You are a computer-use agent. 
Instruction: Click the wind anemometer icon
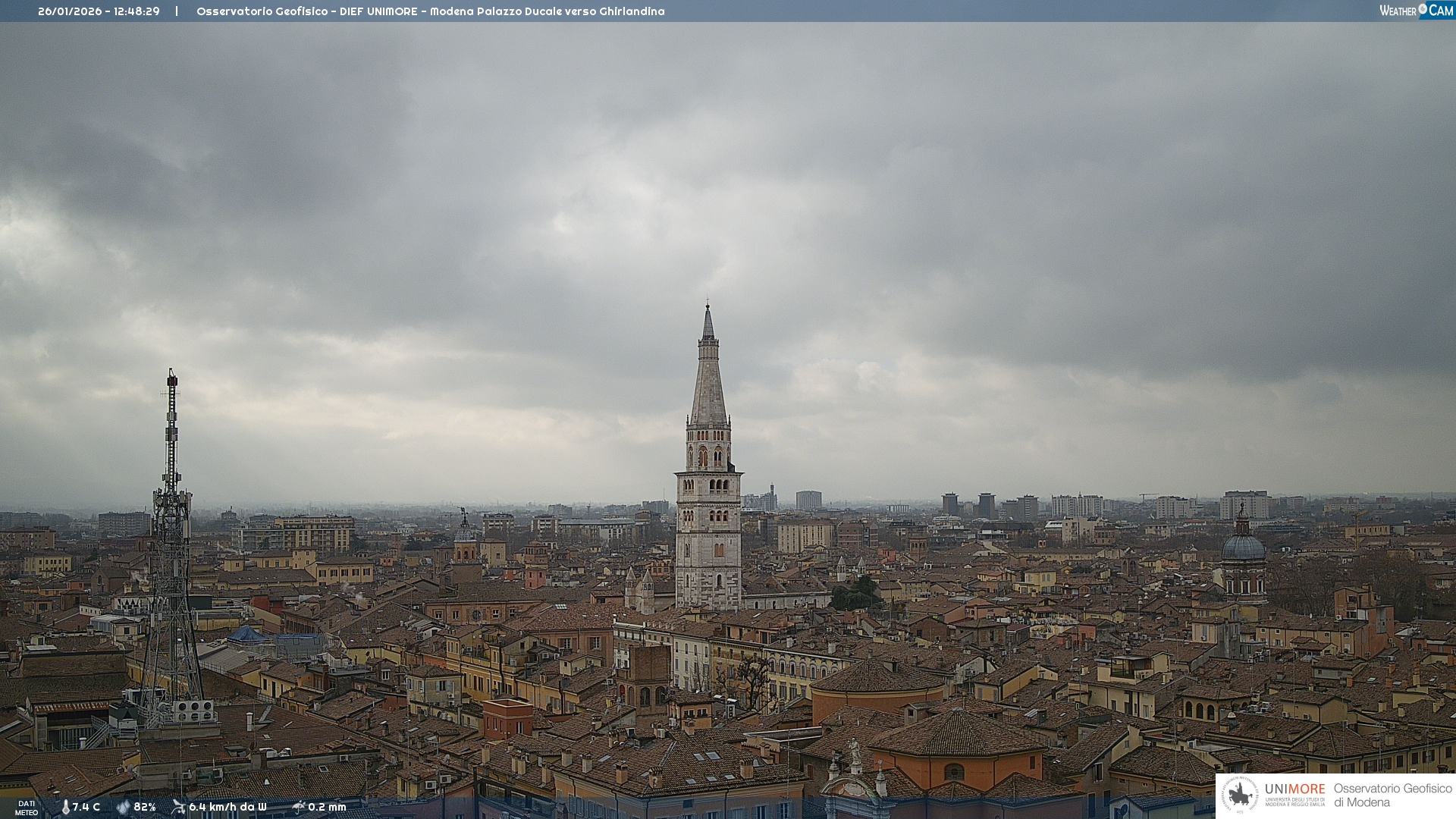178,807
